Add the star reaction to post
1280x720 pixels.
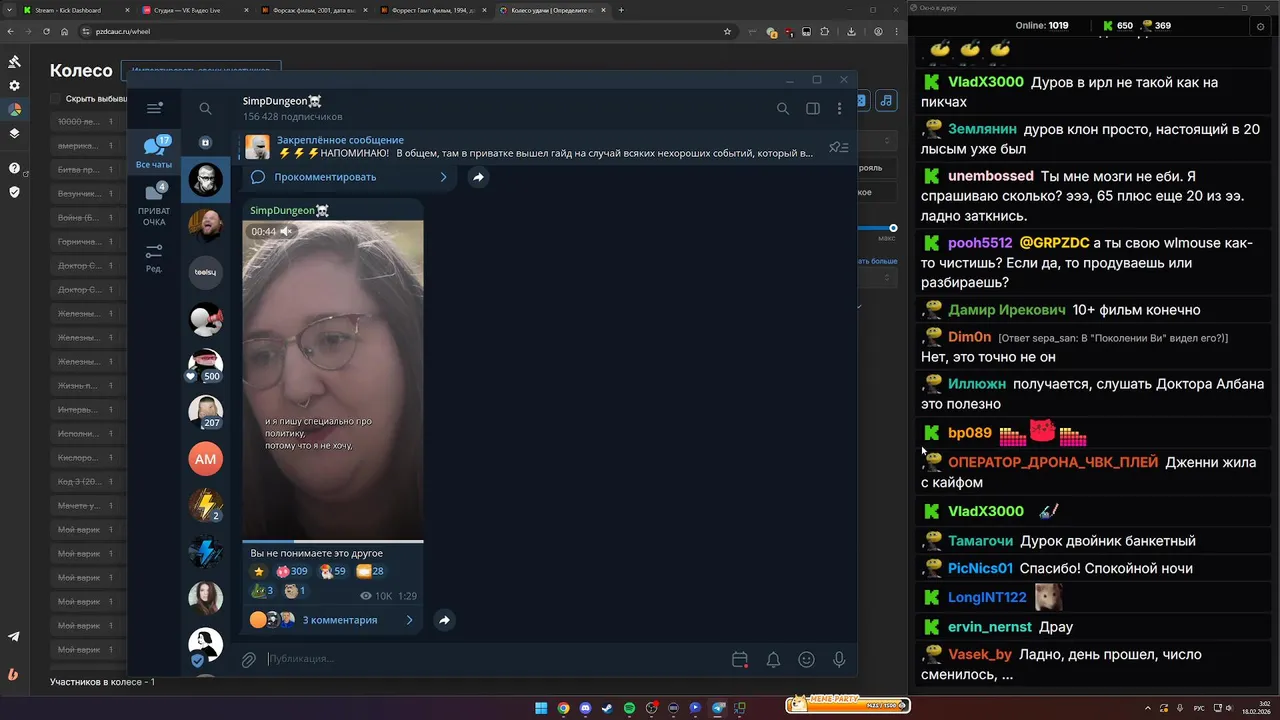point(259,571)
